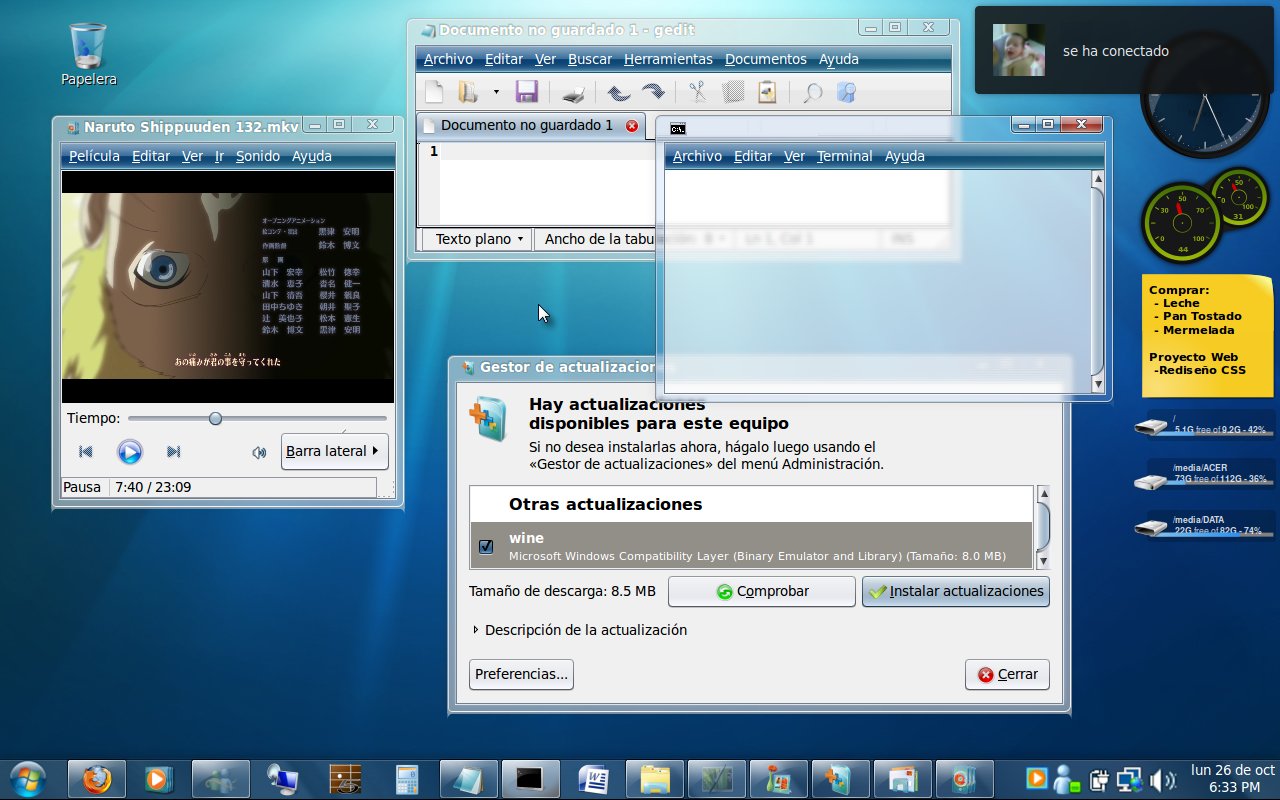Open the file manager folder in taskbar
Viewport: 1280px width, 800px height.
point(655,778)
